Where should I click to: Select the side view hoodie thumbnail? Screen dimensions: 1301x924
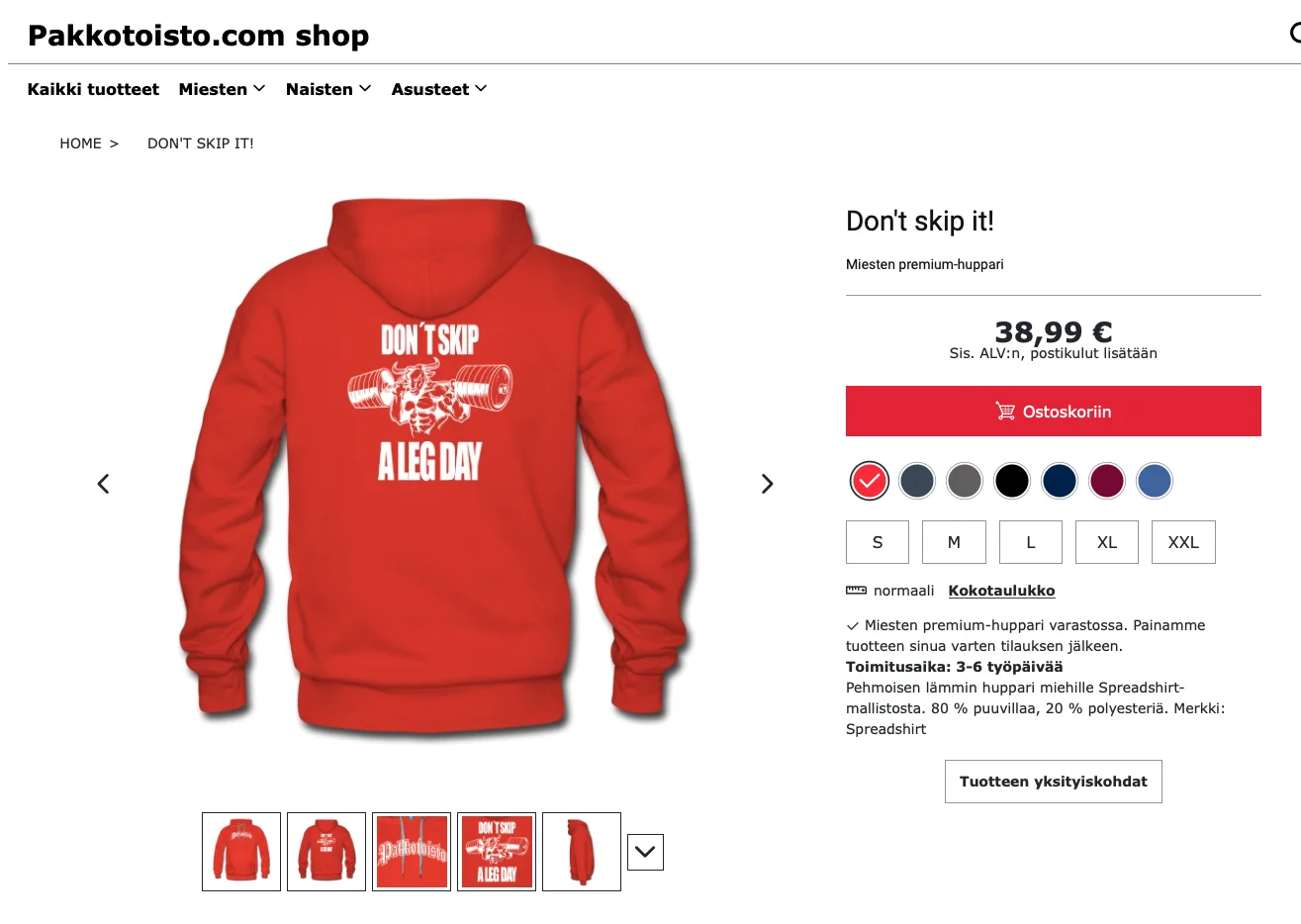[x=582, y=852]
